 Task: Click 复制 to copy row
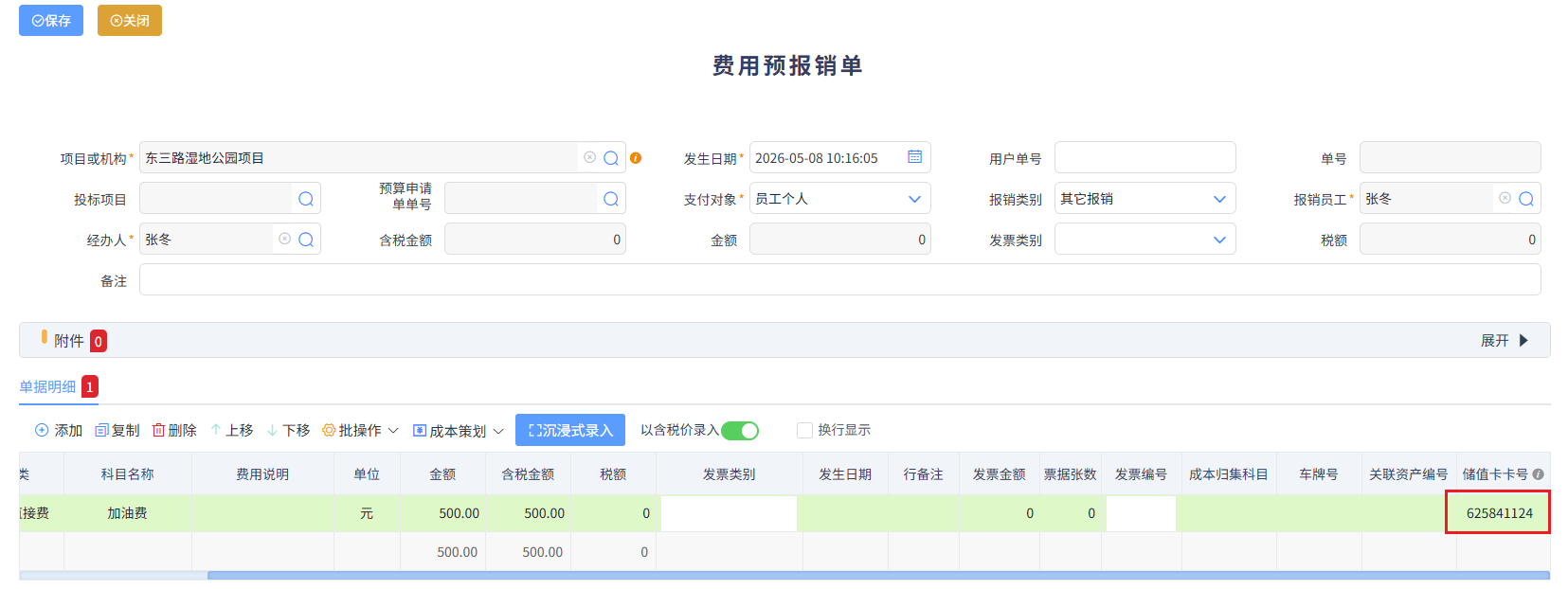117,430
